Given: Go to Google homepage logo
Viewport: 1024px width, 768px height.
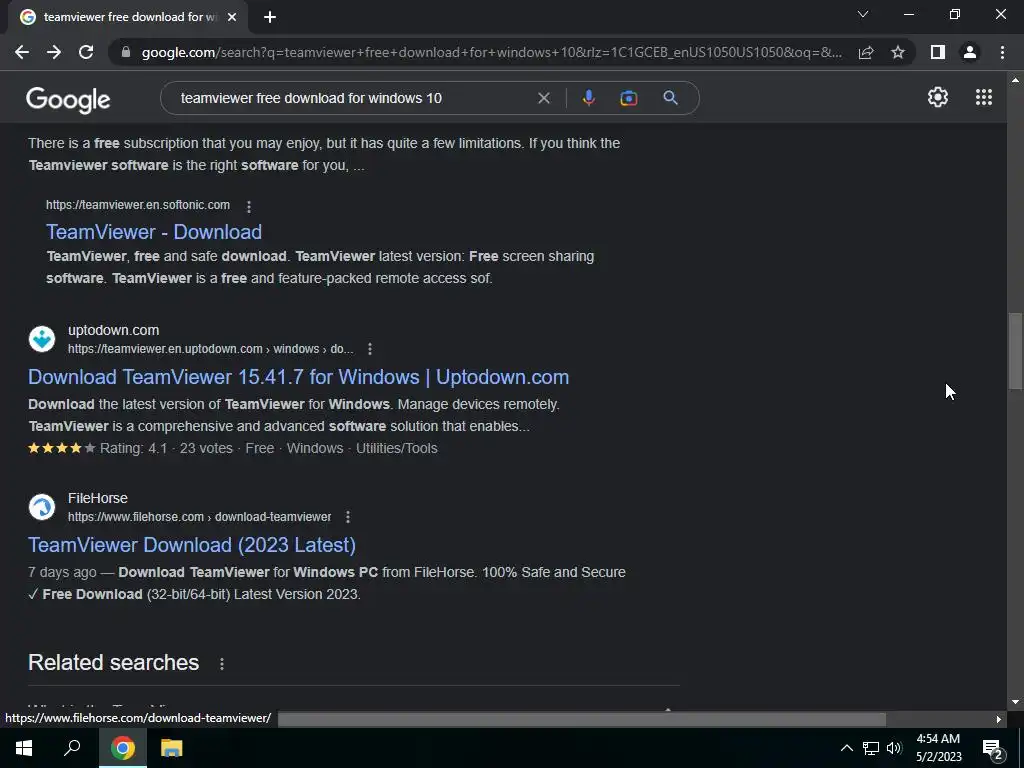Looking at the screenshot, I should (x=68, y=99).
